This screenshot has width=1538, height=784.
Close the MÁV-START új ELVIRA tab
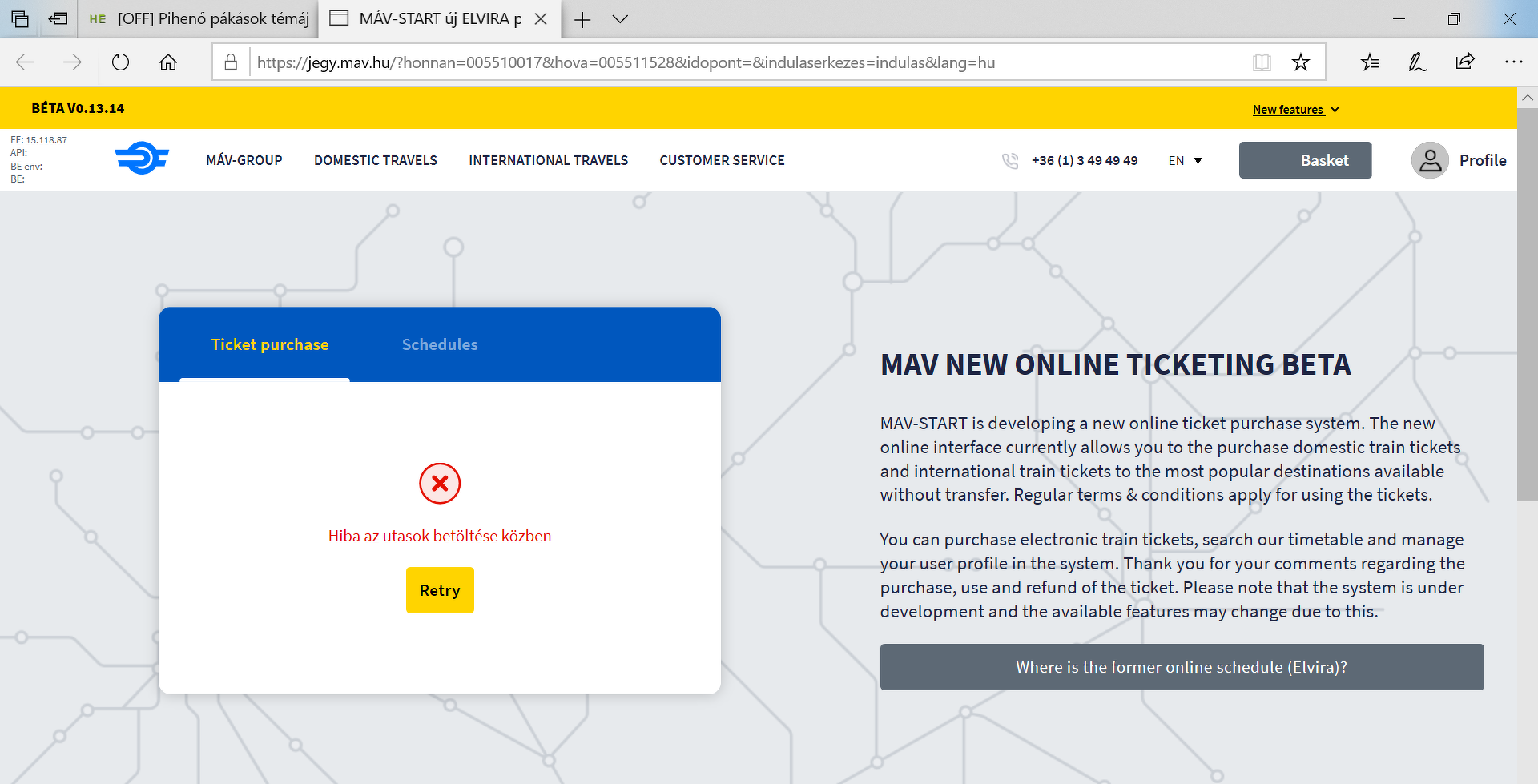(541, 19)
